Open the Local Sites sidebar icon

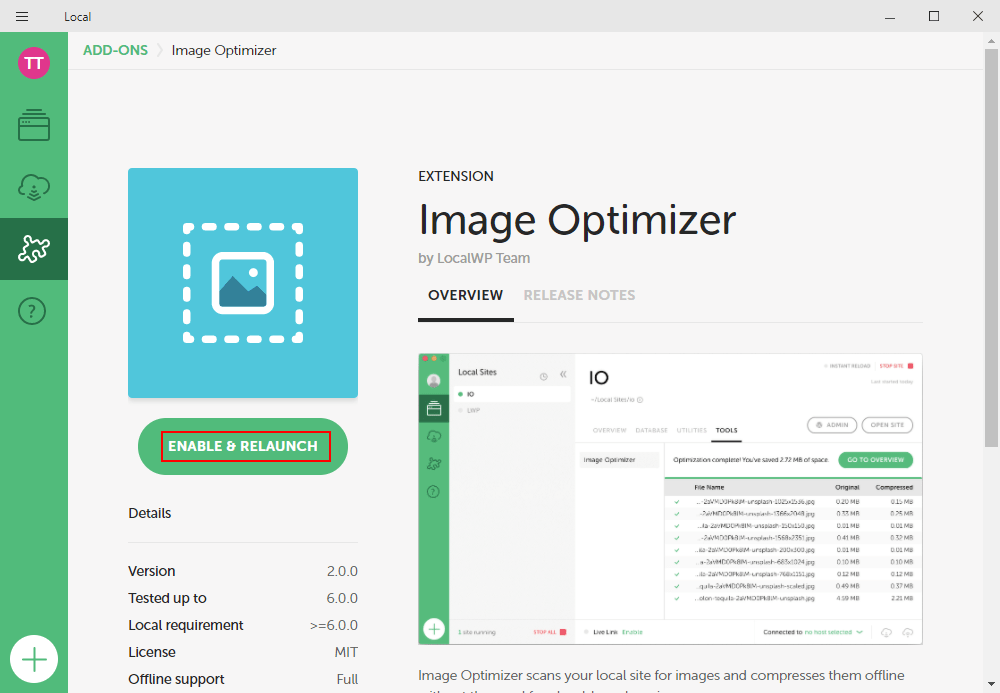pyautogui.click(x=34, y=125)
